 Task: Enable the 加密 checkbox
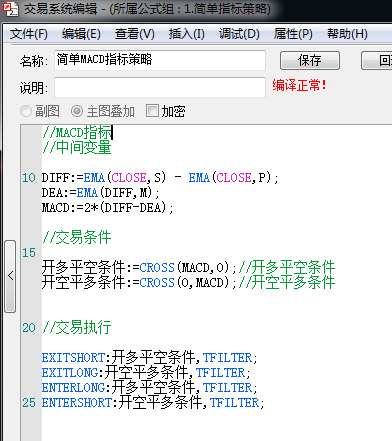pos(152,111)
